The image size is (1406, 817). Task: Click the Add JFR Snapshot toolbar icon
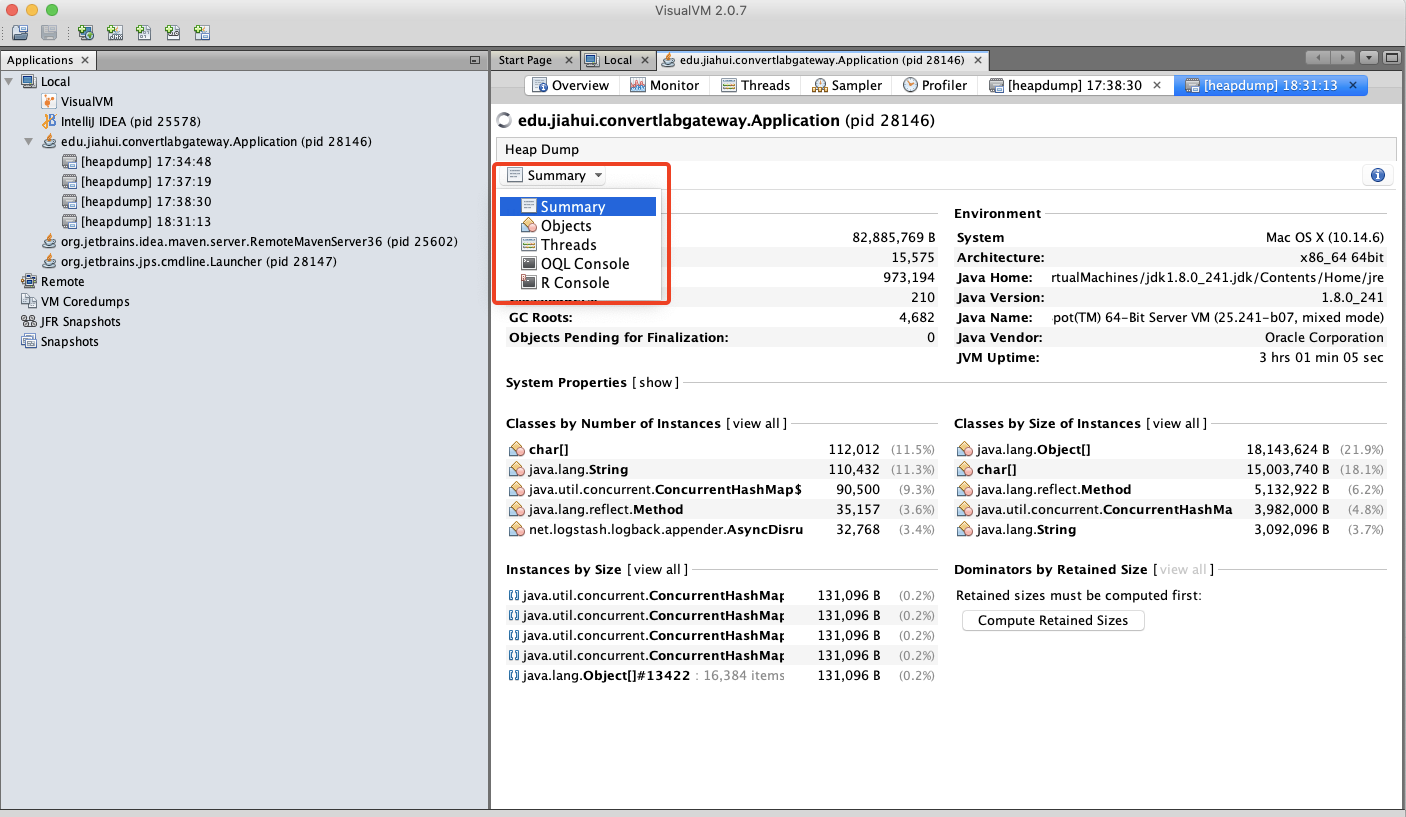173,33
